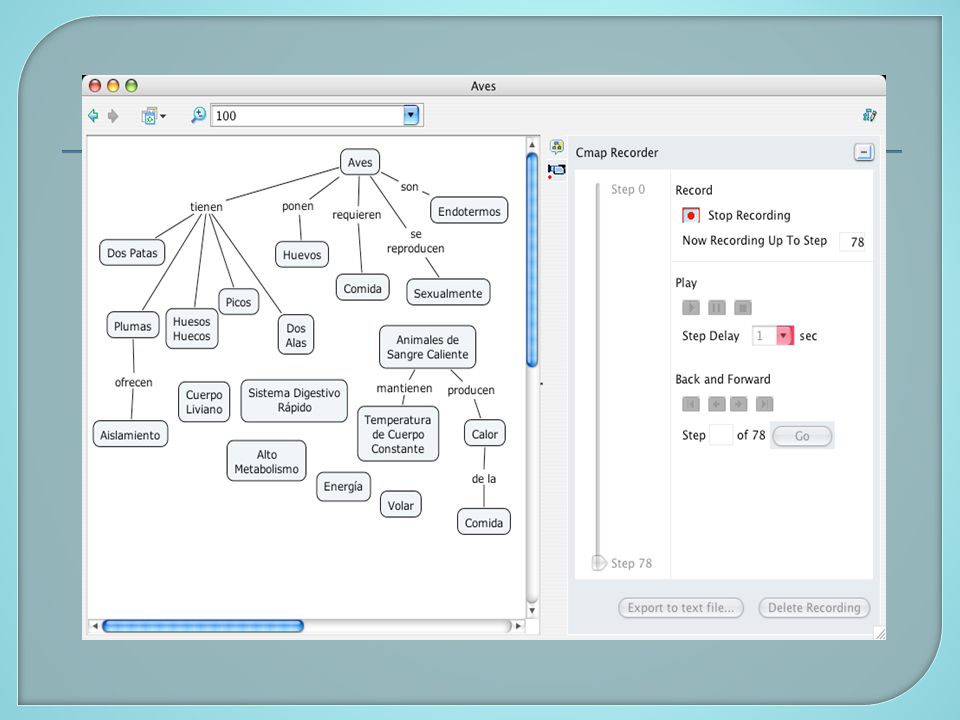The image size is (960, 720).
Task: Select the Dos Patas concept node
Action: point(132,253)
